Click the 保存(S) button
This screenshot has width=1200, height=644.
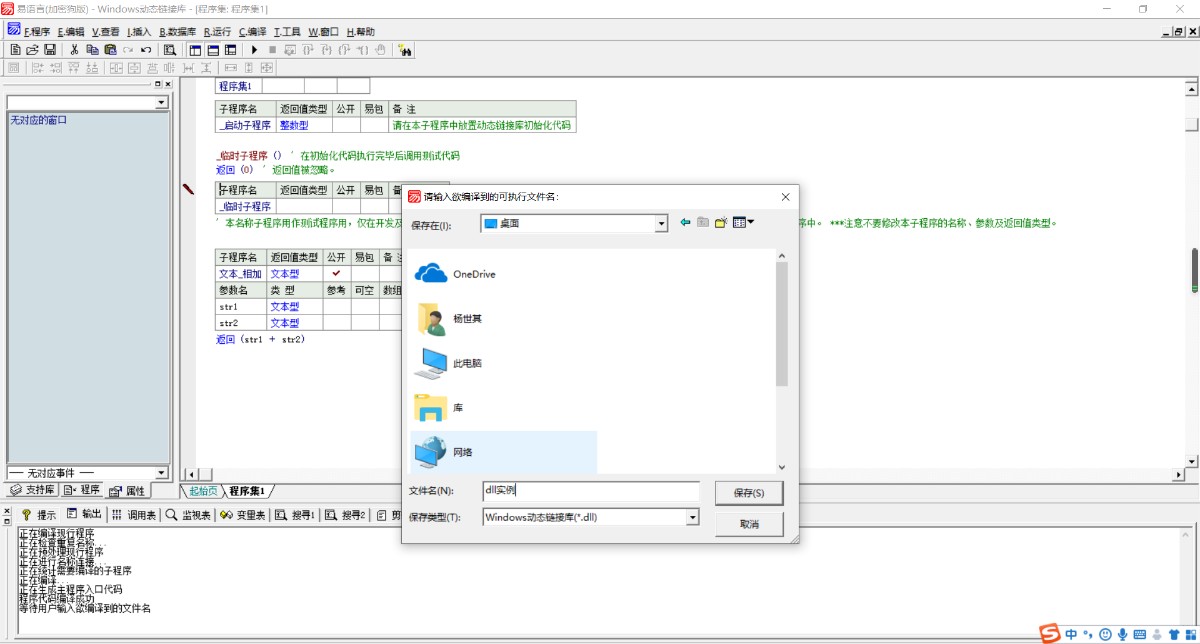[749, 493]
